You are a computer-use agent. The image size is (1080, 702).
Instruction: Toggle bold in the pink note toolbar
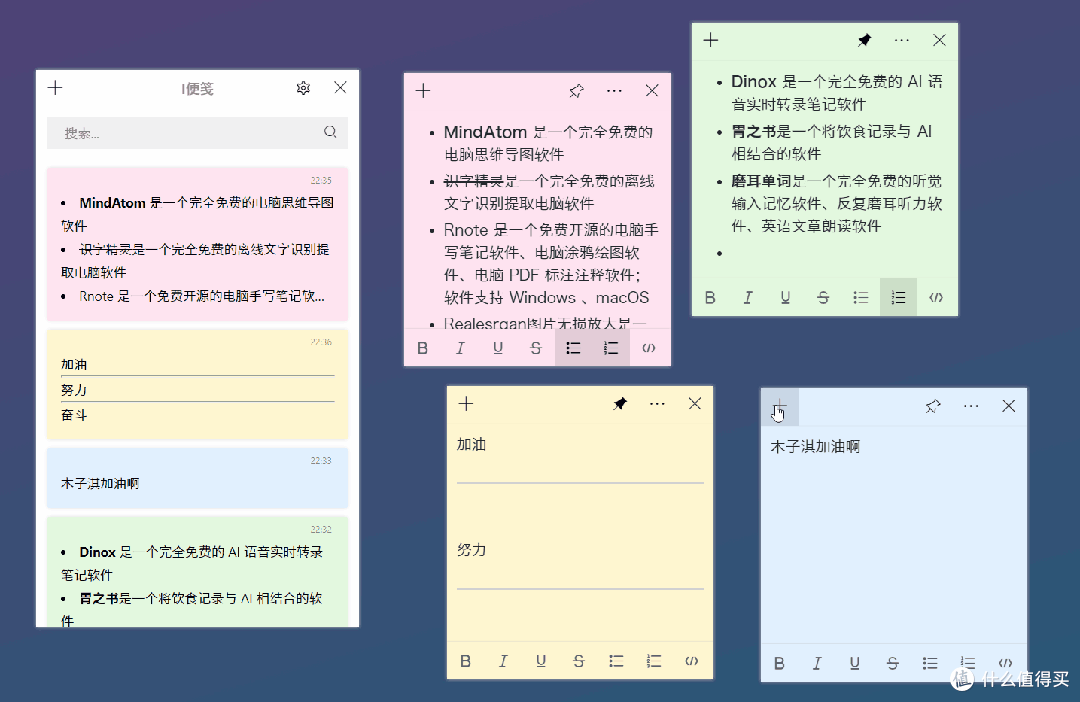coord(423,349)
